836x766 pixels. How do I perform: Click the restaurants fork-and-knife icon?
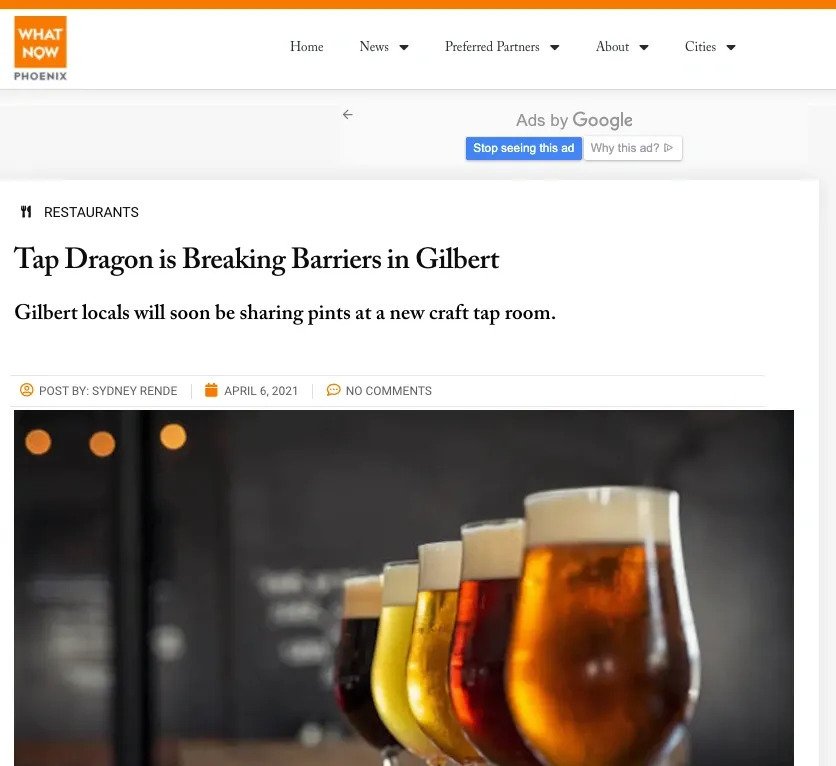(x=26, y=211)
